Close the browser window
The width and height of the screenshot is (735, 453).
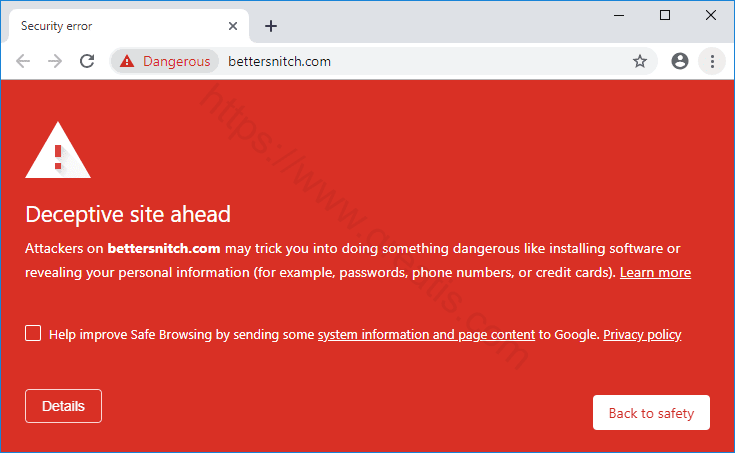(x=711, y=15)
